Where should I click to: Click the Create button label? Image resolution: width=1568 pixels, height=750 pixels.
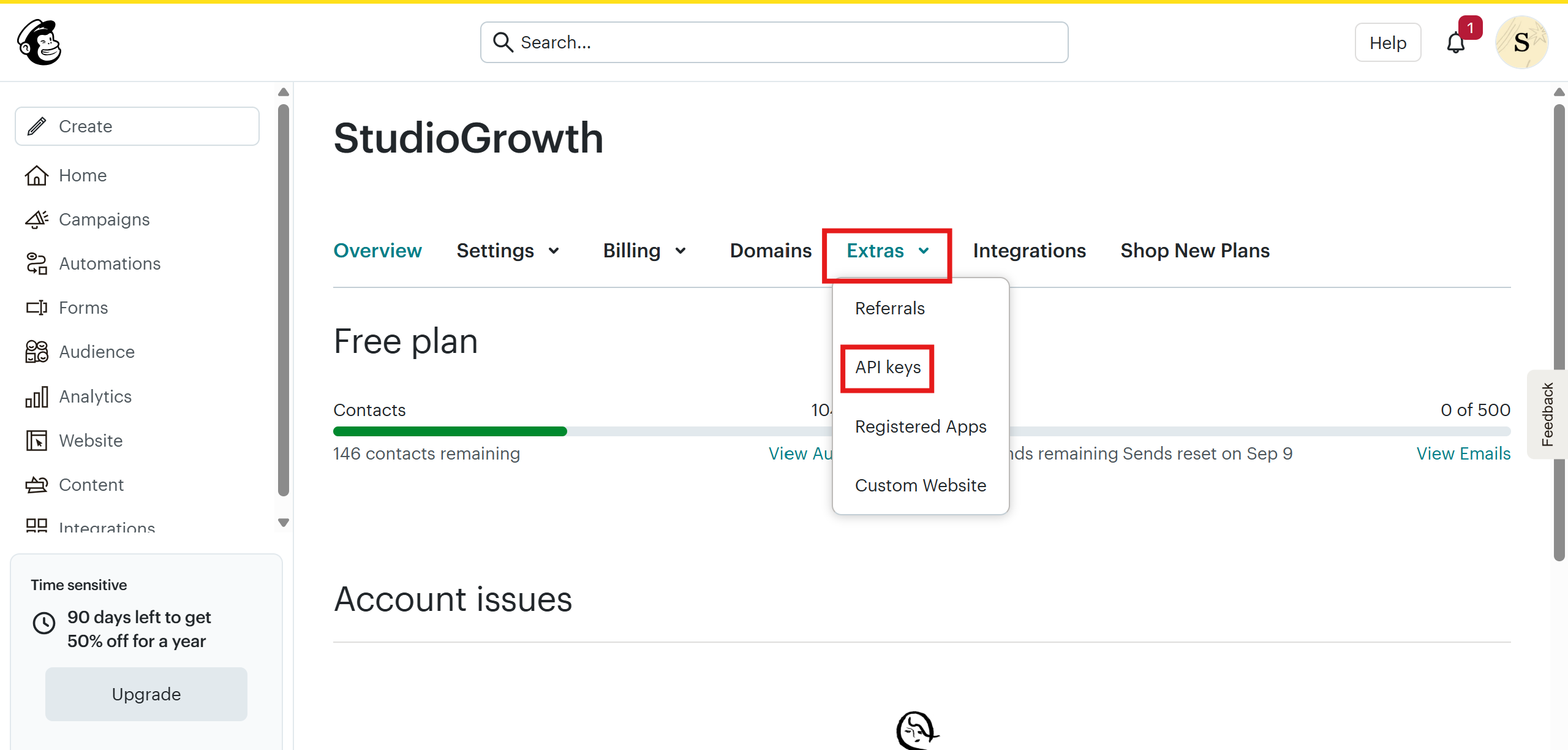pos(86,126)
